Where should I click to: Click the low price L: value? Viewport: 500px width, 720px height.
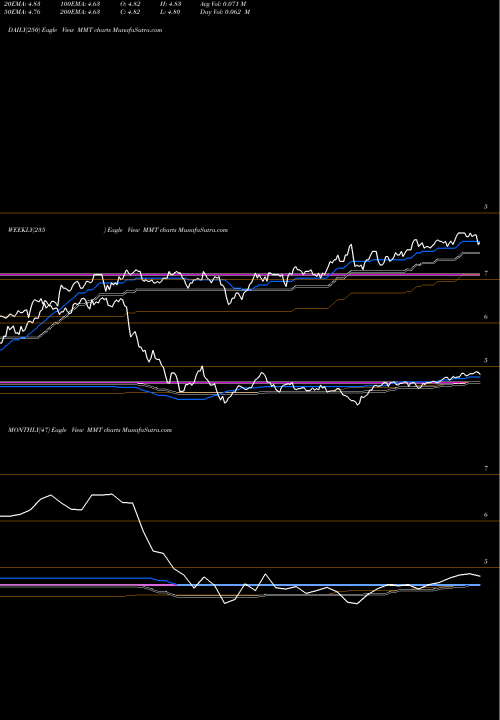[170, 12]
